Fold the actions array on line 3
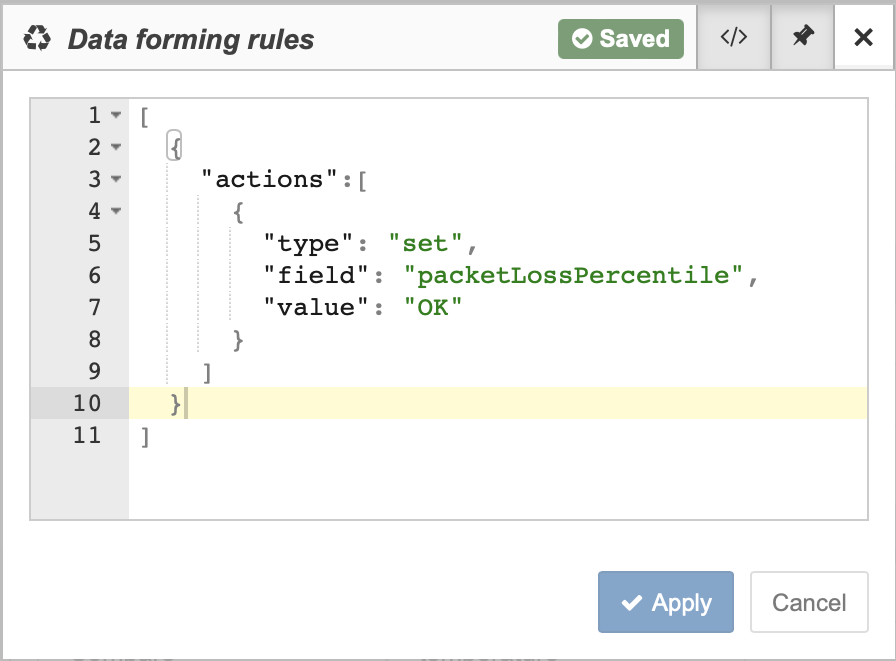The width and height of the screenshot is (896, 661). pos(116,179)
